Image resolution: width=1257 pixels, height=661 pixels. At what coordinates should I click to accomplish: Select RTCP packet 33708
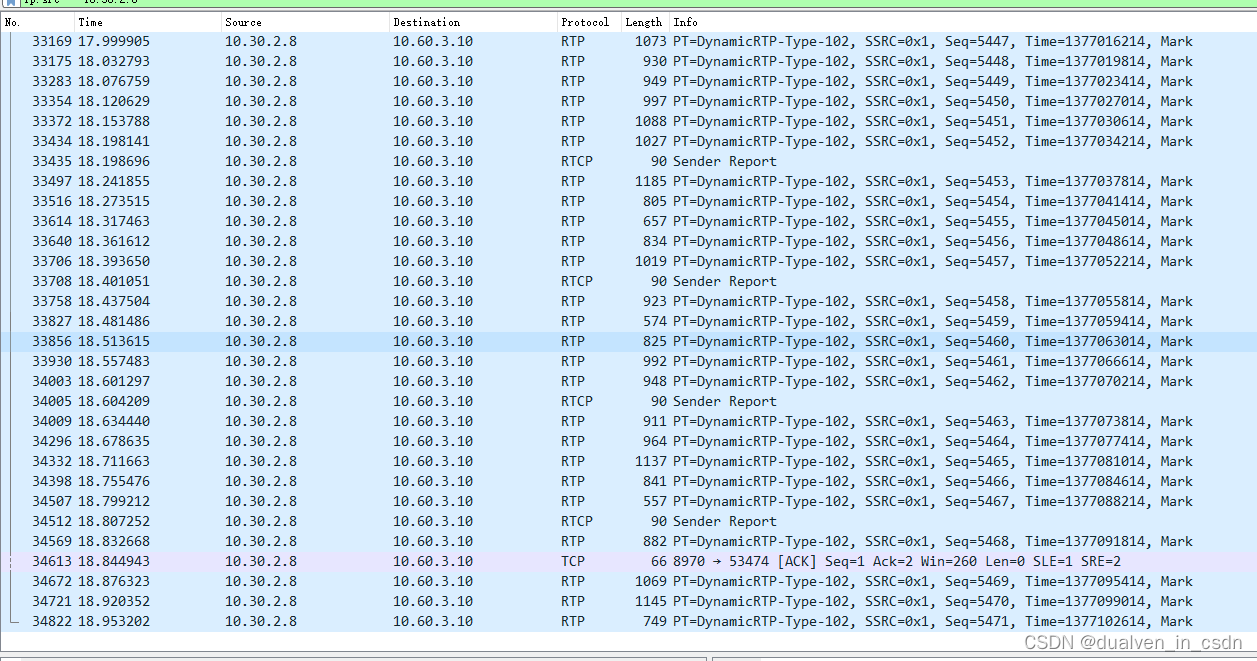[400, 281]
